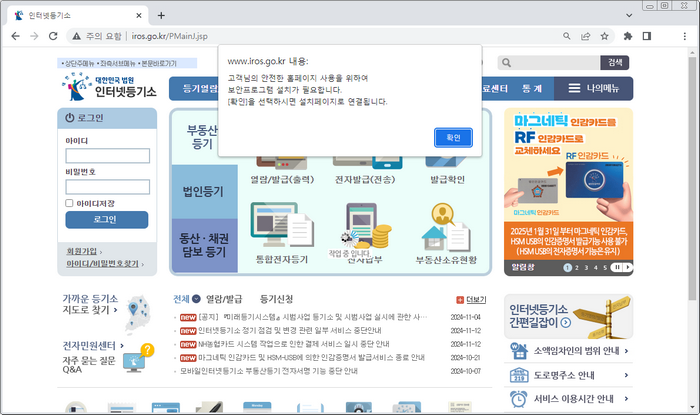Go to banner slide 3
700x415 pixels.
[586, 268]
